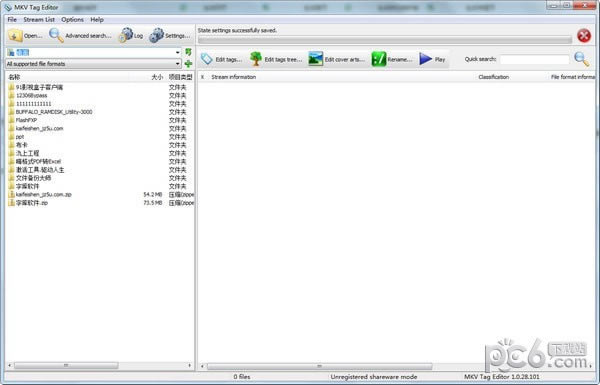The width and height of the screenshot is (600, 385).
Task: Click the Play button
Action: pos(432,59)
